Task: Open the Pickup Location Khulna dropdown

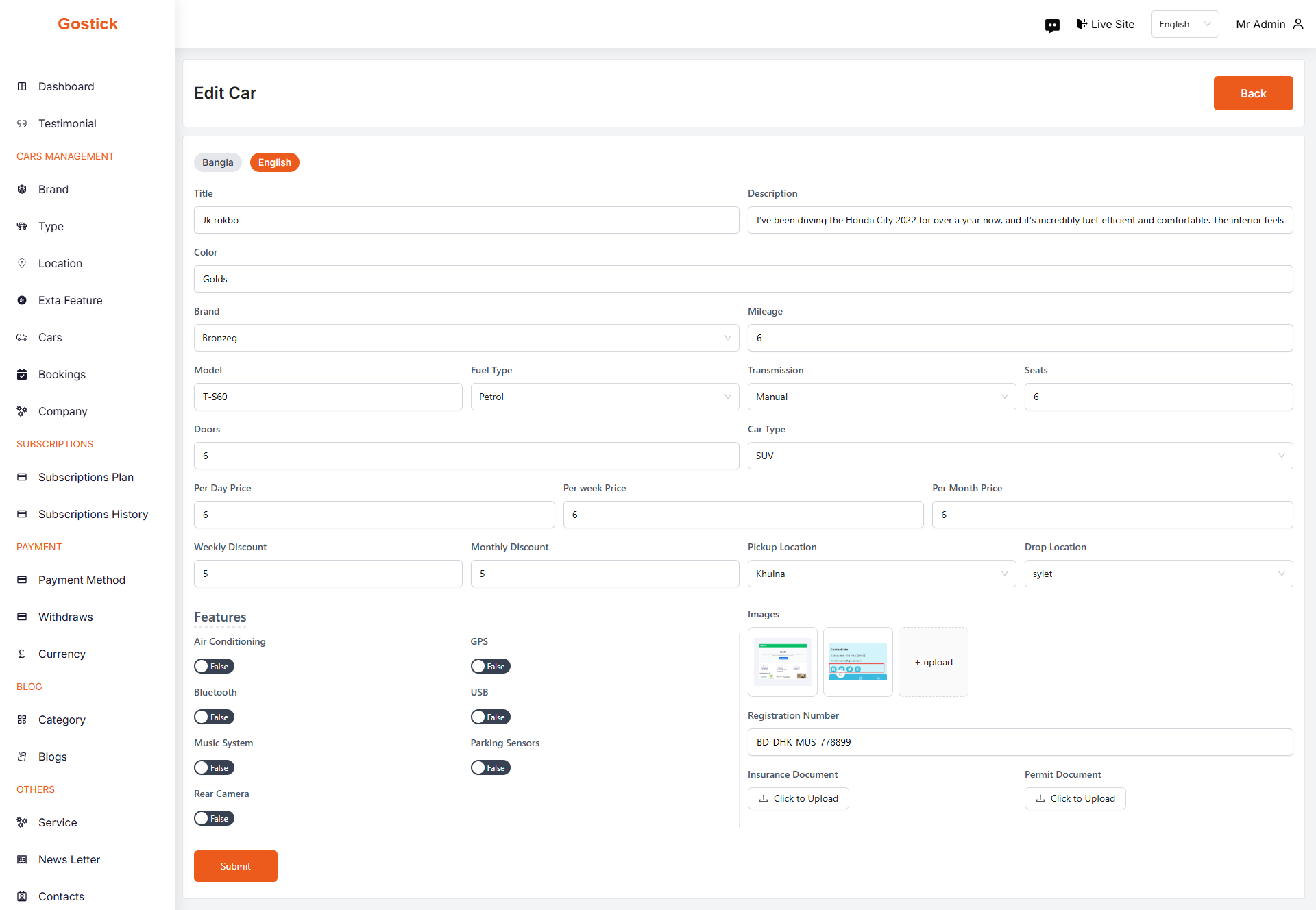Action: [881, 574]
